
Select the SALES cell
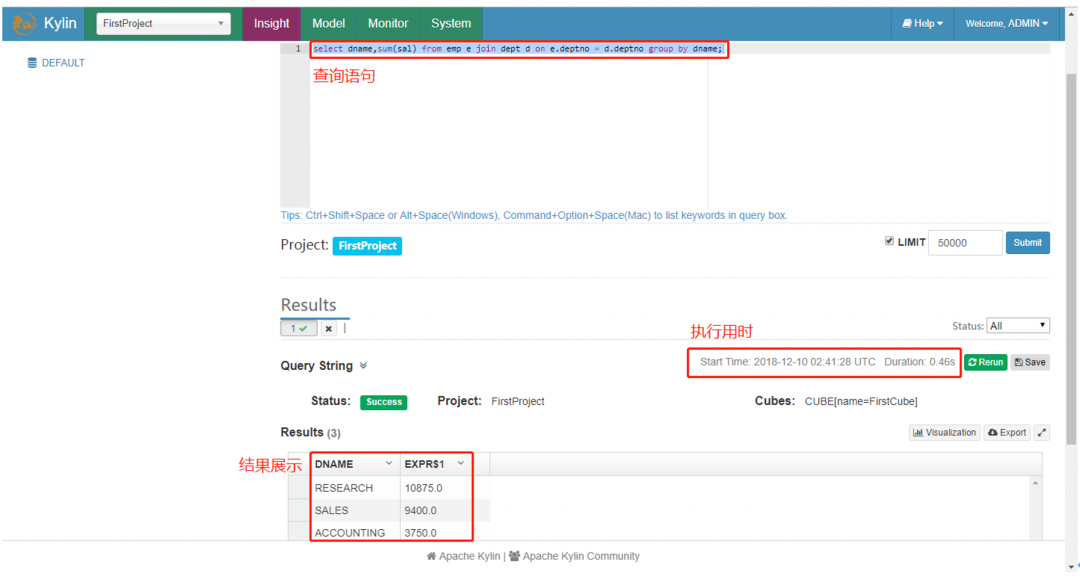(355, 510)
